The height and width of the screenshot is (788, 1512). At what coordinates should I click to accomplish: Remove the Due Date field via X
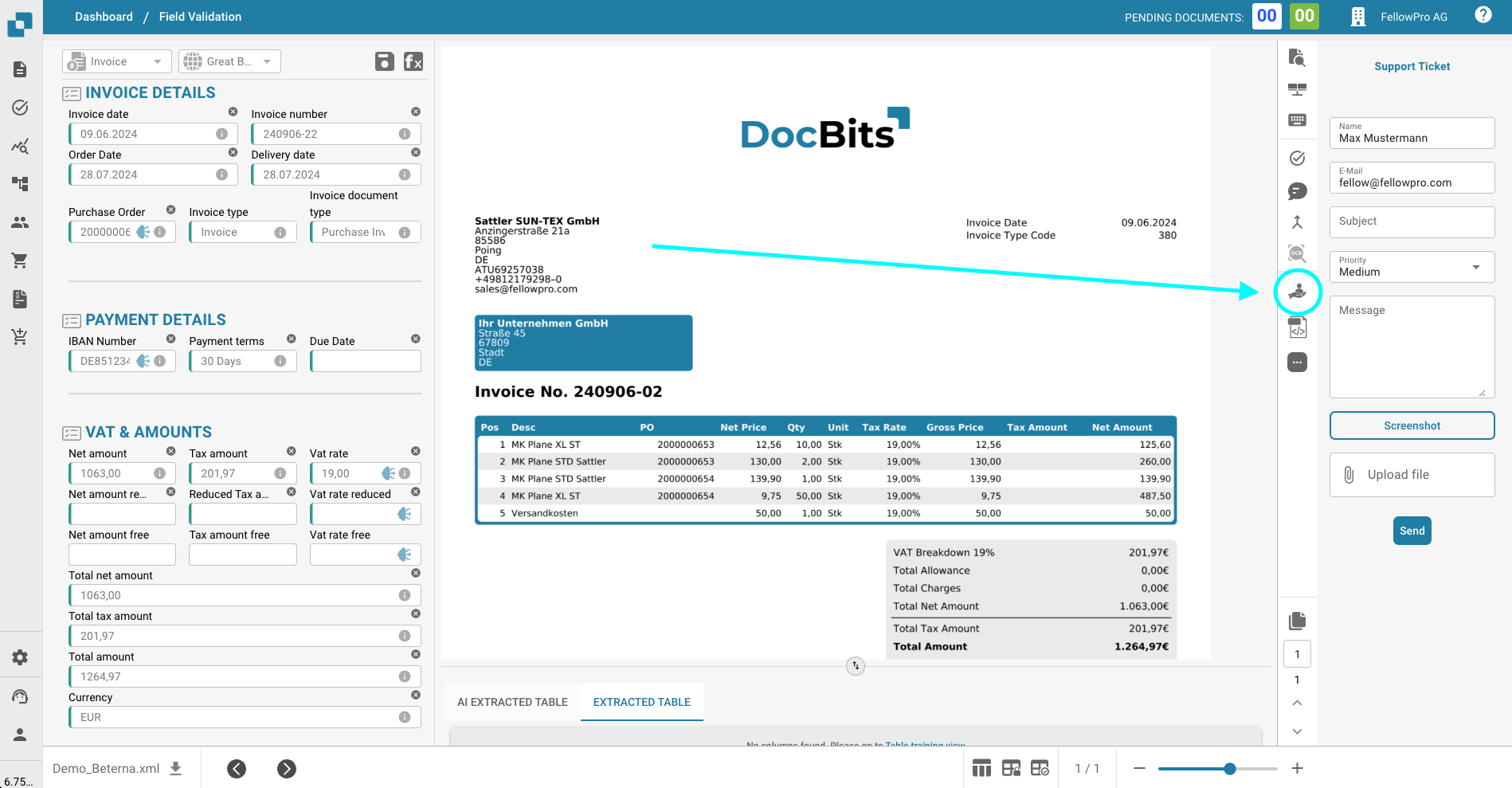(415, 339)
